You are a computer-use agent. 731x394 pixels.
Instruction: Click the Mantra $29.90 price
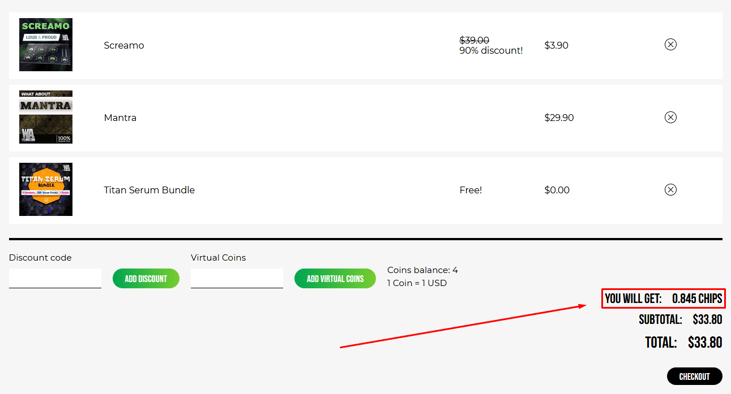[559, 118]
